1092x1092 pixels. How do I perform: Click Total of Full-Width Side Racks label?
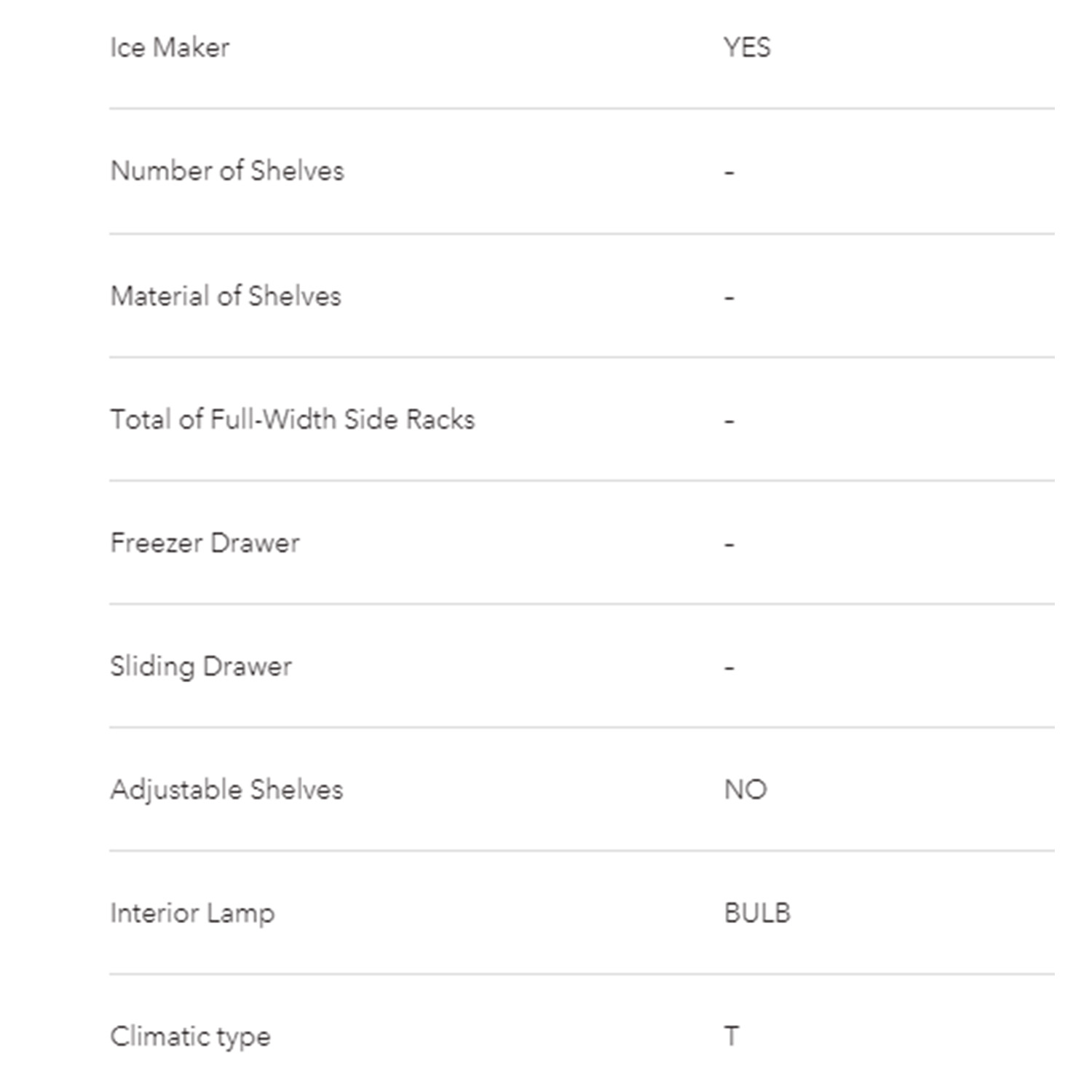tap(293, 420)
